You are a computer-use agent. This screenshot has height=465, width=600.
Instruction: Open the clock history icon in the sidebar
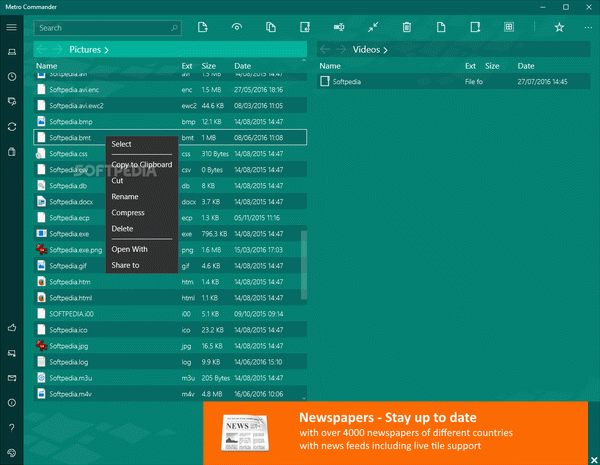click(x=12, y=77)
